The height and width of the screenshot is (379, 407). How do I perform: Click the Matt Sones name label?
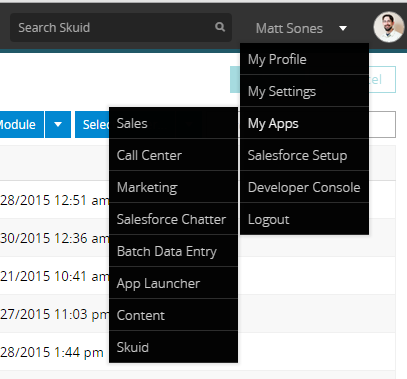(289, 28)
